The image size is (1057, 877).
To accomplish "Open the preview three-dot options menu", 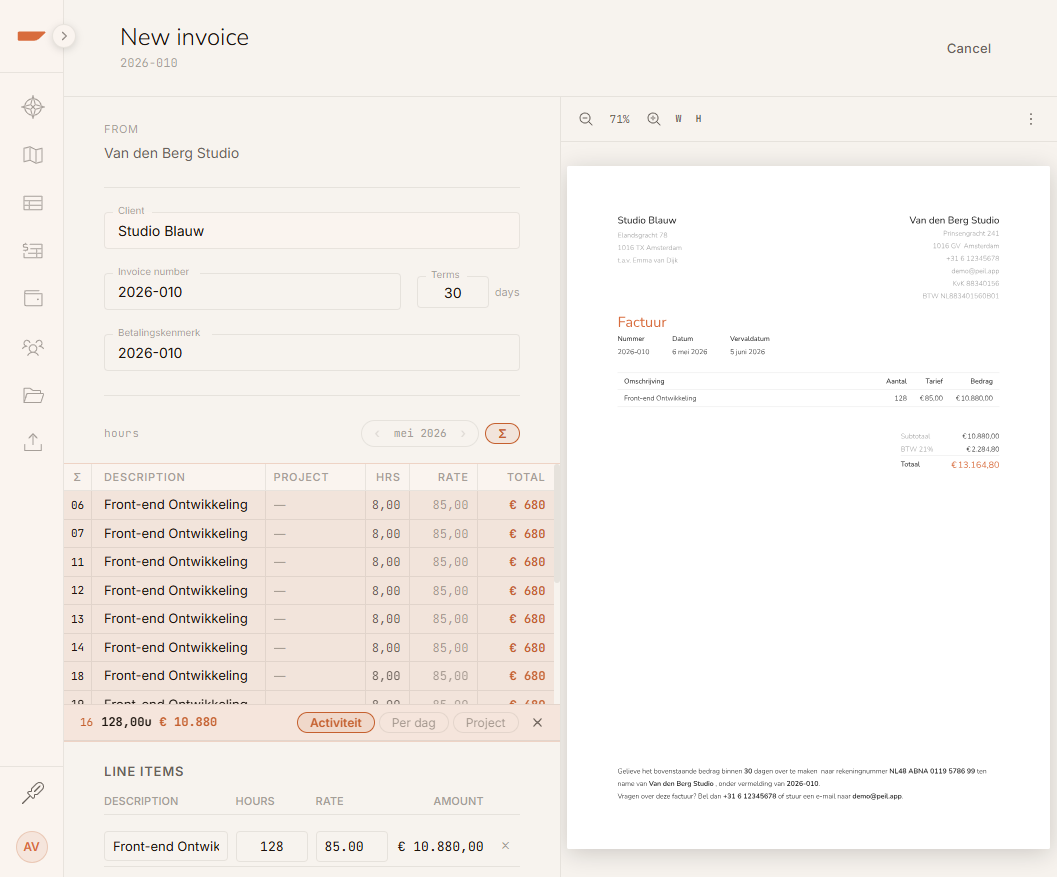I will [x=1031, y=119].
